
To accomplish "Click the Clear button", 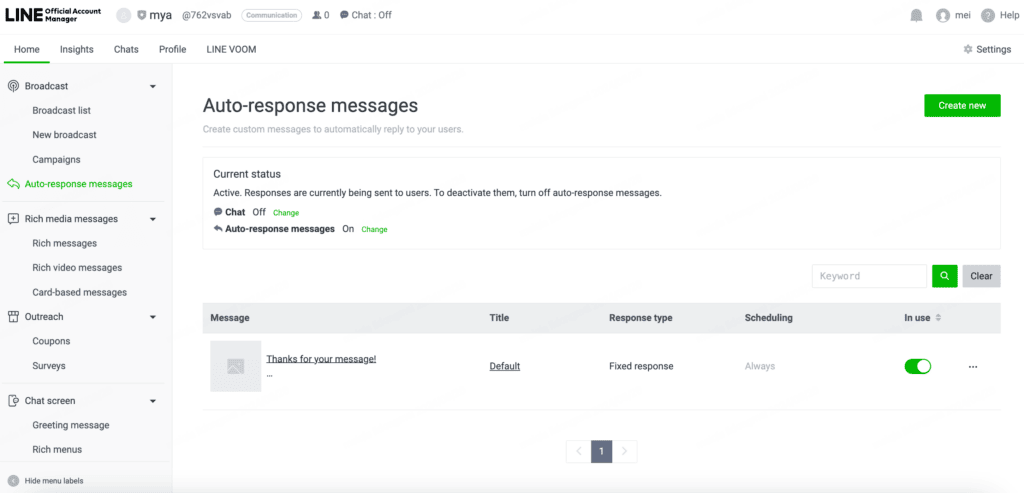I will (x=981, y=276).
